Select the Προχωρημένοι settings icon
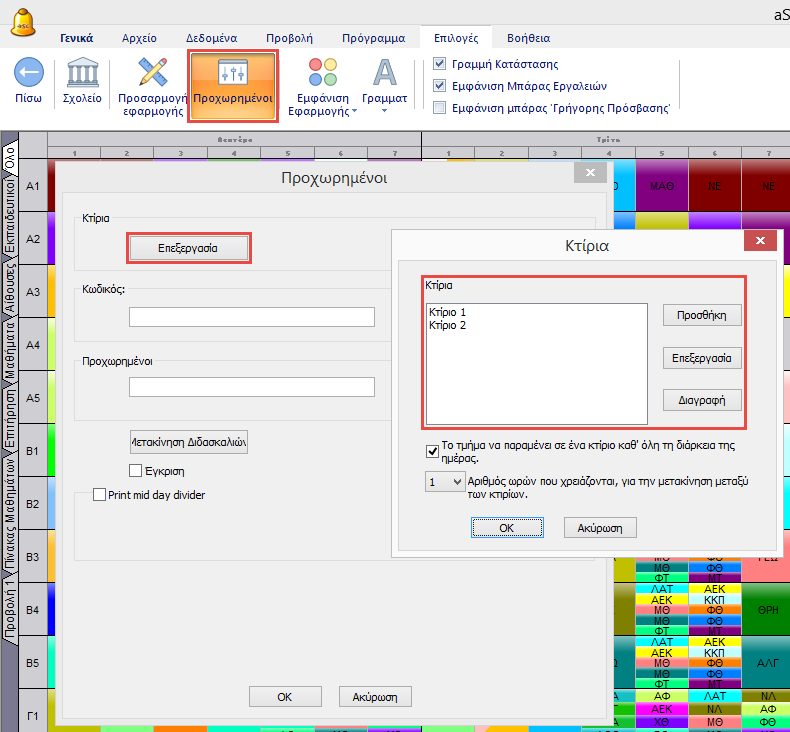790x732 pixels. 232,73
